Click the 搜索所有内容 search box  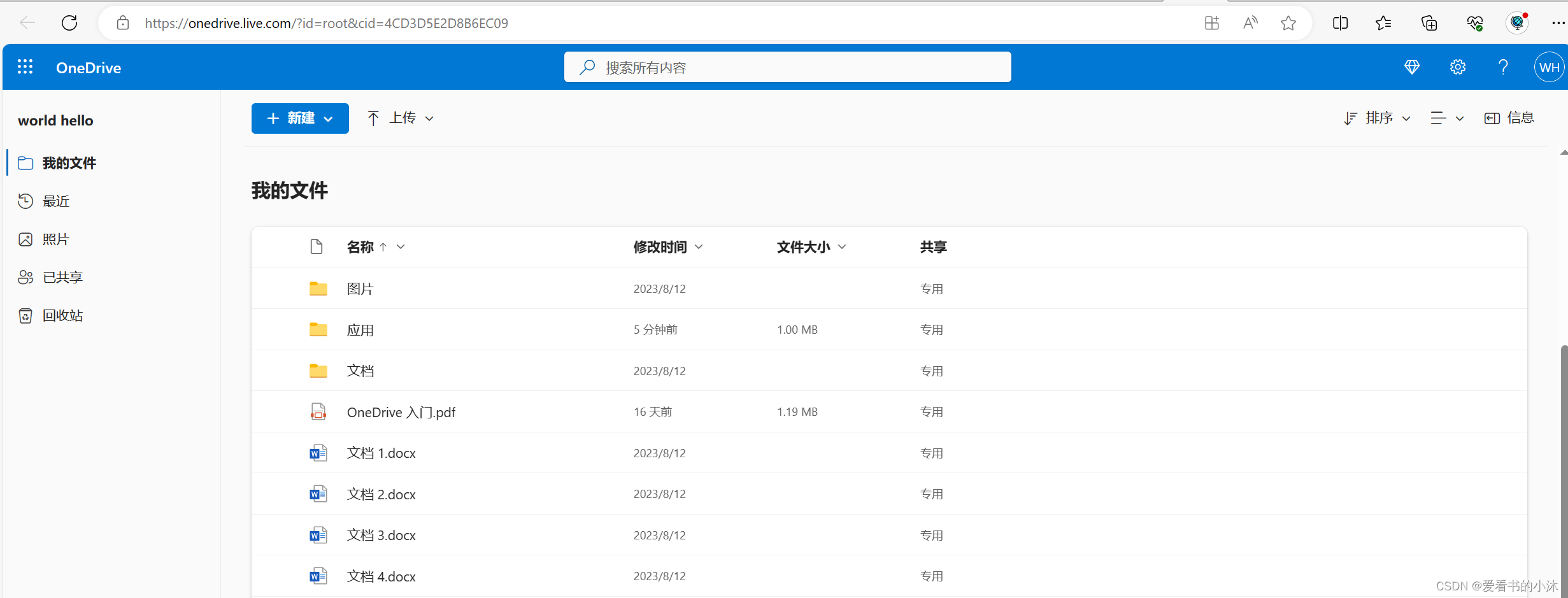pos(787,67)
